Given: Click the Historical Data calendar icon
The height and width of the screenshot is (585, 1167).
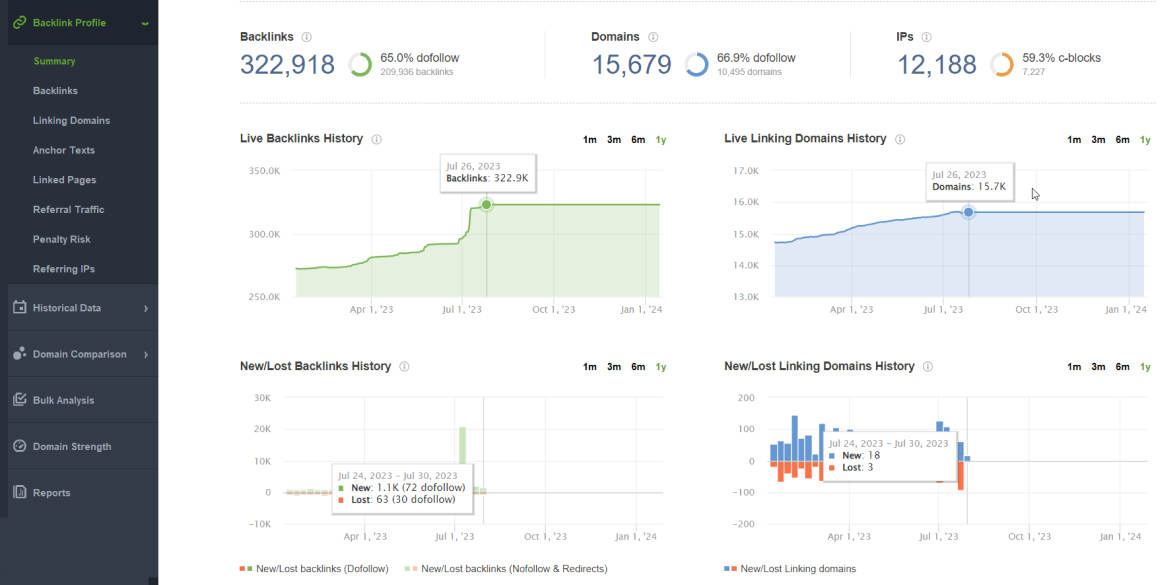Looking at the screenshot, I should tap(19, 308).
